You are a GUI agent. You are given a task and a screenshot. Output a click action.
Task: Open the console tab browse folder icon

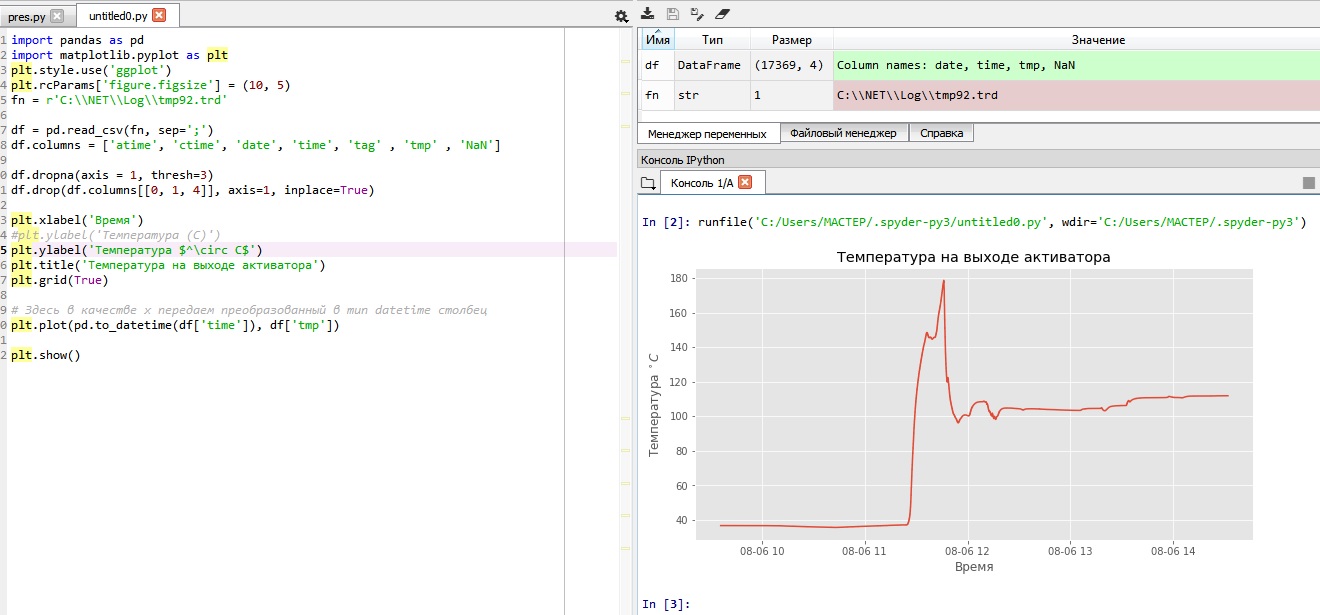click(648, 183)
